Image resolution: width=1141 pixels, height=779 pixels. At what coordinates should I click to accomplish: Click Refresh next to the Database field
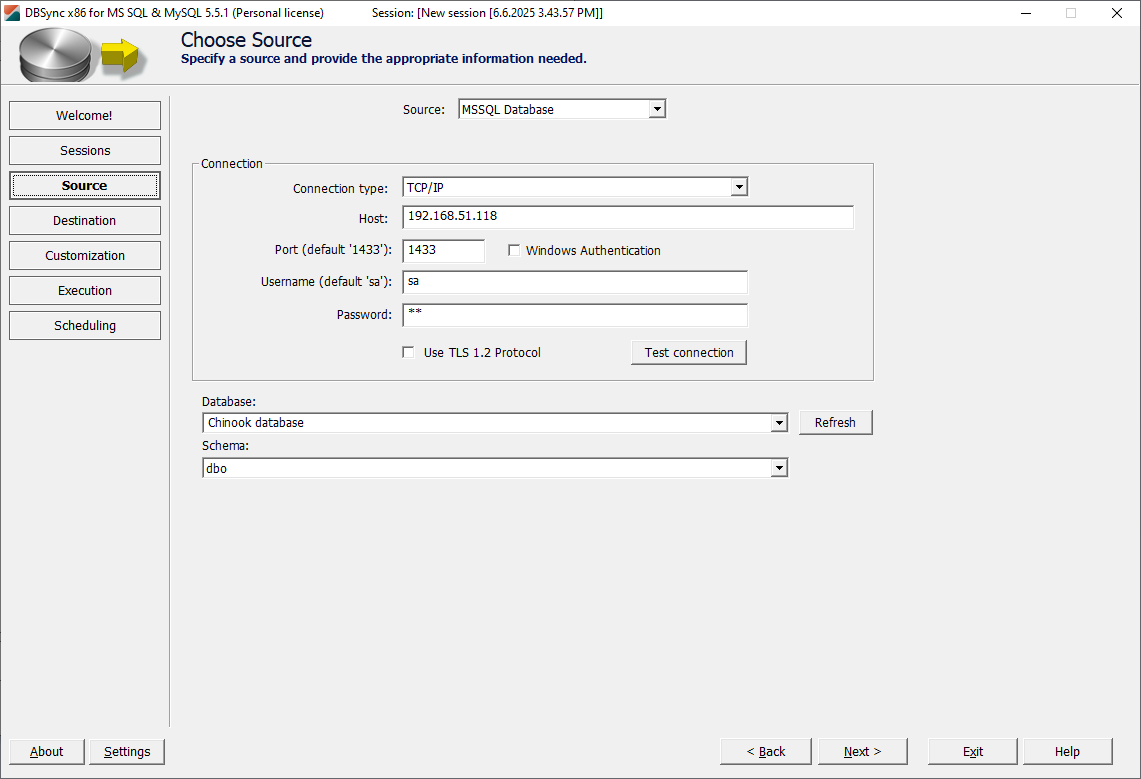(x=835, y=422)
